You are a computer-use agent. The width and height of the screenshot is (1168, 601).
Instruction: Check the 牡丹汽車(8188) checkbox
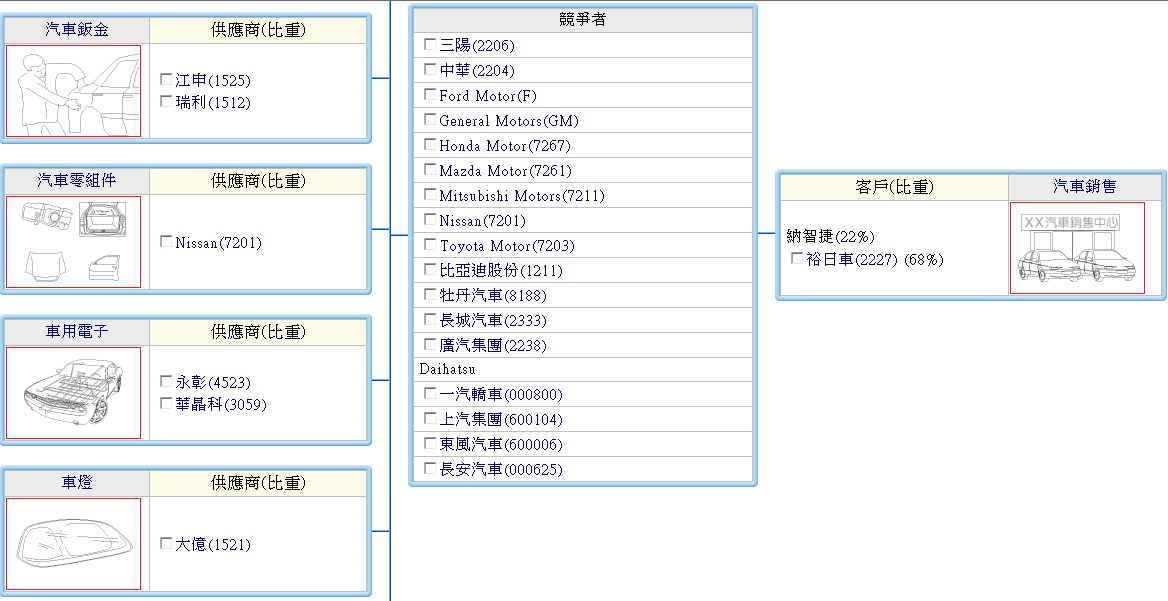coord(430,294)
